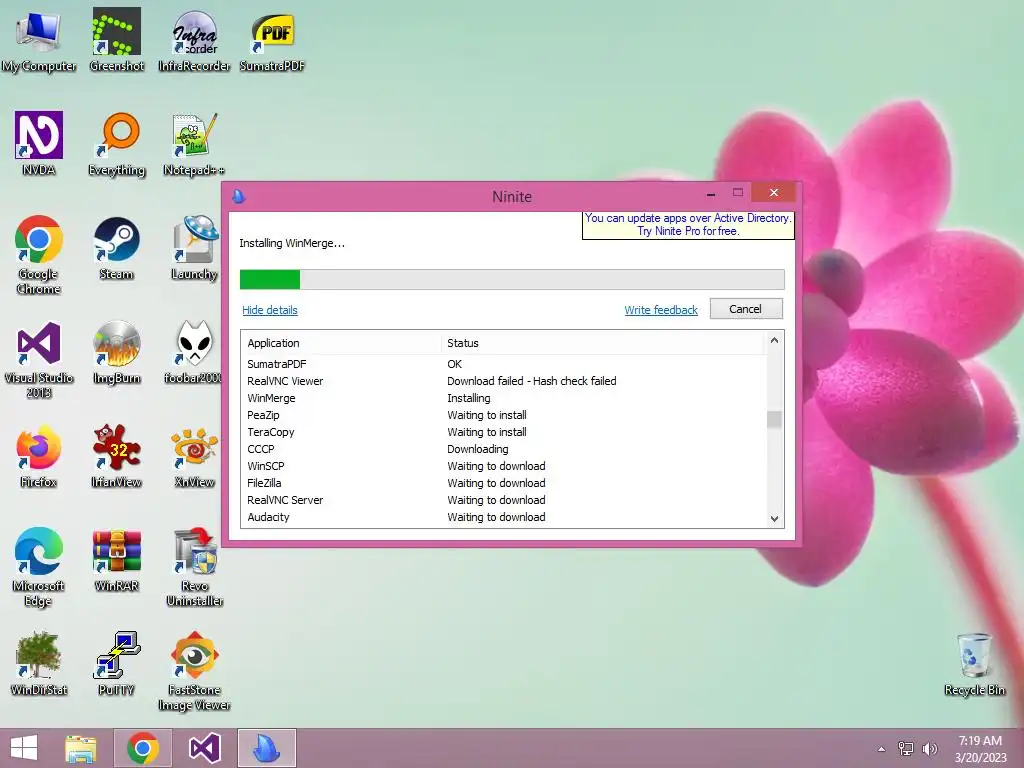Select the WinDirStat desktop shortcut
Viewport: 1024px width, 768px height.
tap(39, 664)
